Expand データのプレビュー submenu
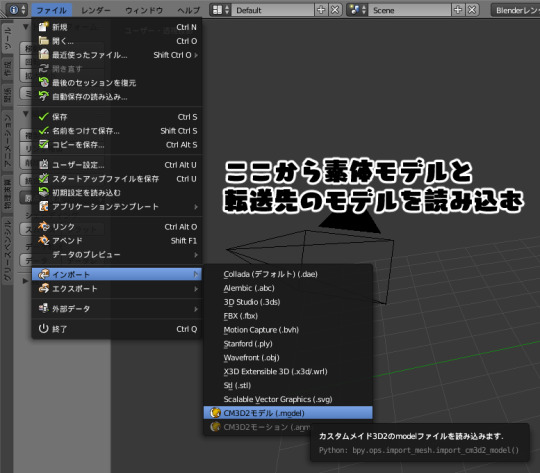Image resolution: width=540 pixels, height=473 pixels. (117, 254)
